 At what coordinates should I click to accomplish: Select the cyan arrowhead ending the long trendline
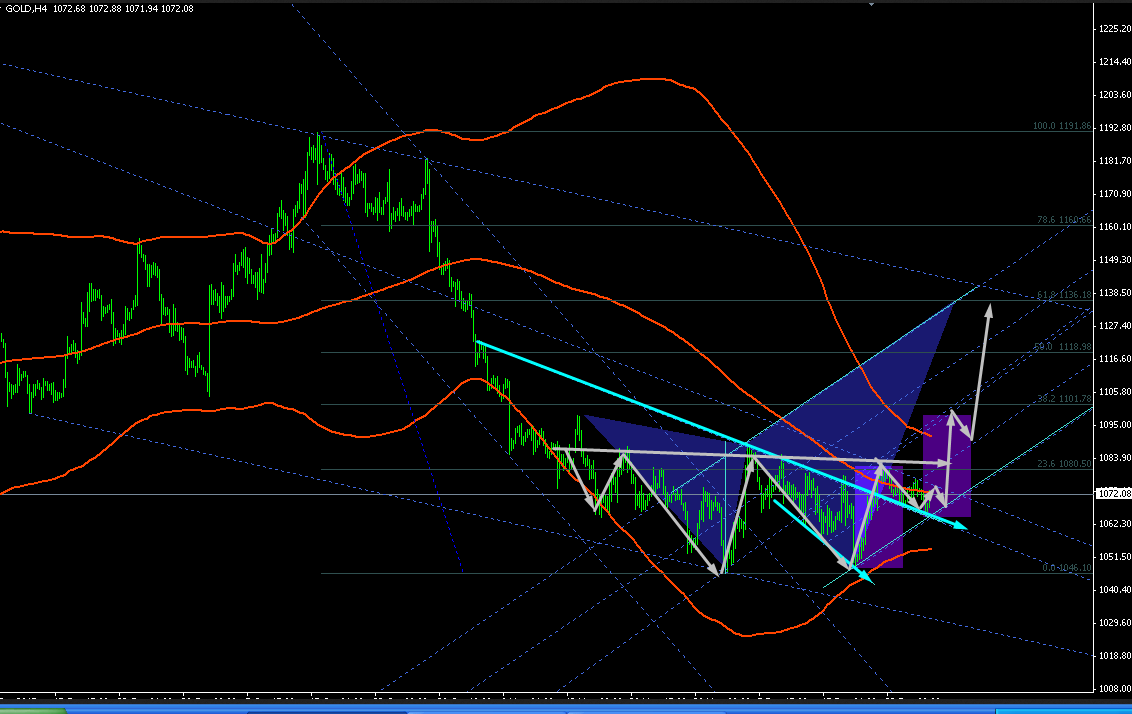(960, 526)
